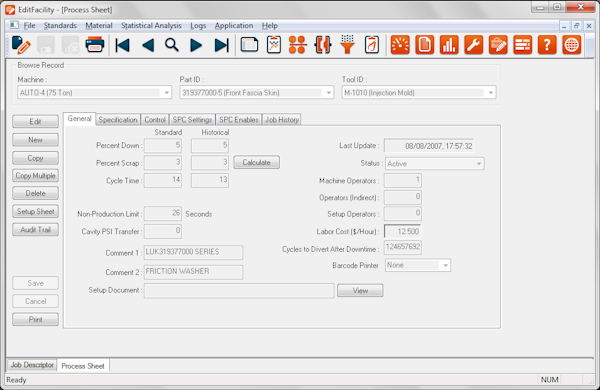This screenshot has height=390, width=600.
Task: Open the File menu
Action: coord(29,26)
